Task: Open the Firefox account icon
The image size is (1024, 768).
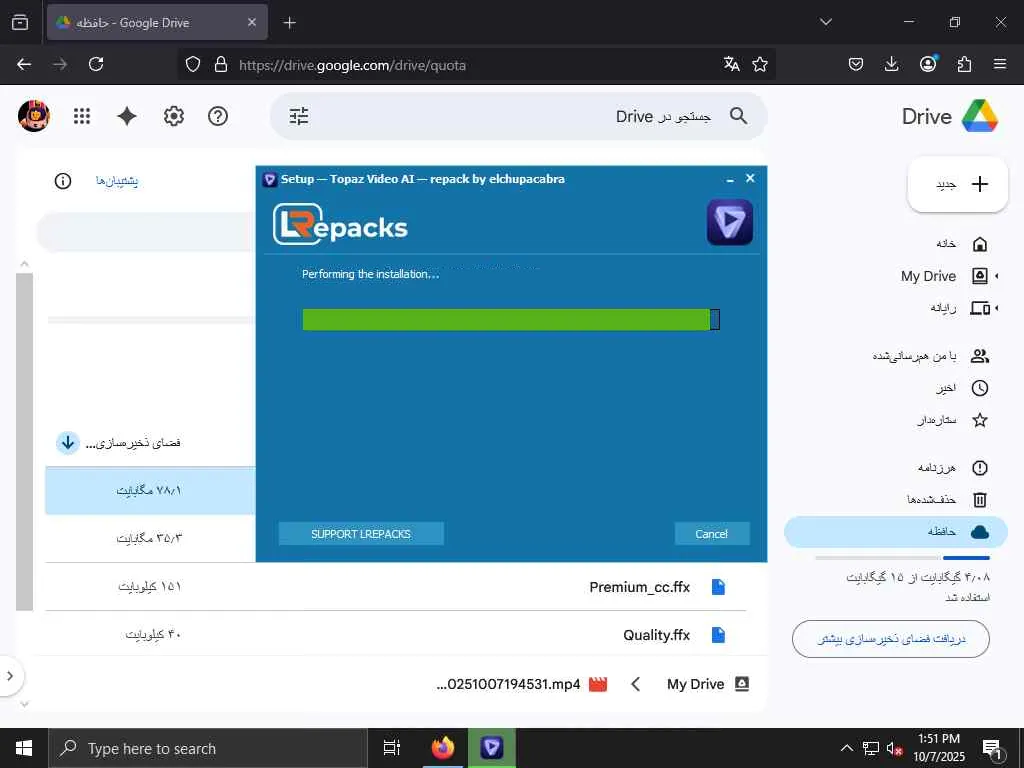Action: click(x=928, y=63)
